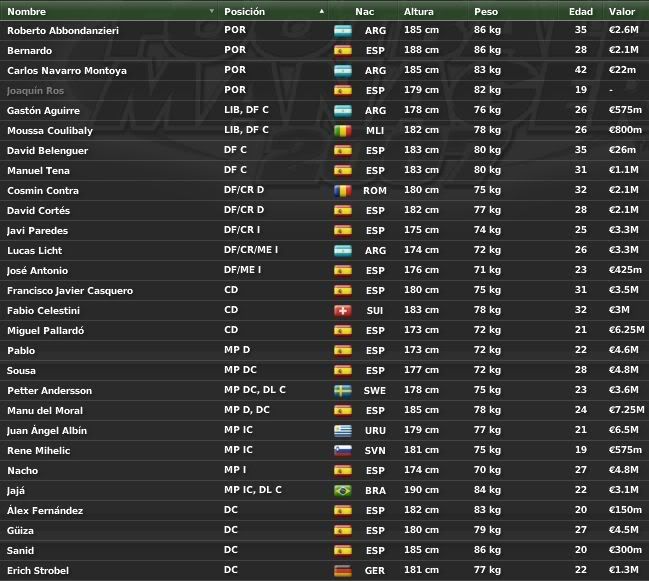The image size is (649, 581).
Task: Open player Manu del Moral
Action: point(45,411)
